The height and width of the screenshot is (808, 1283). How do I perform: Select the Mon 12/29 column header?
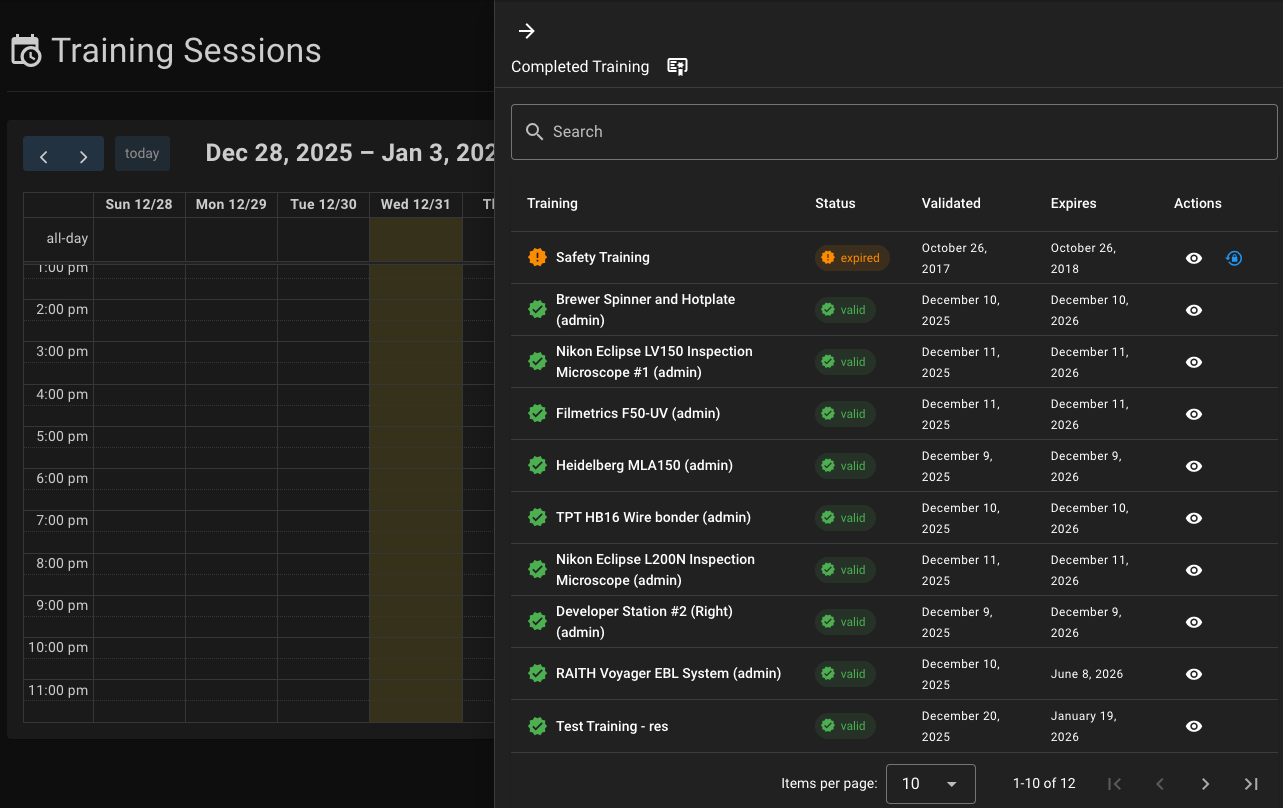click(231, 204)
